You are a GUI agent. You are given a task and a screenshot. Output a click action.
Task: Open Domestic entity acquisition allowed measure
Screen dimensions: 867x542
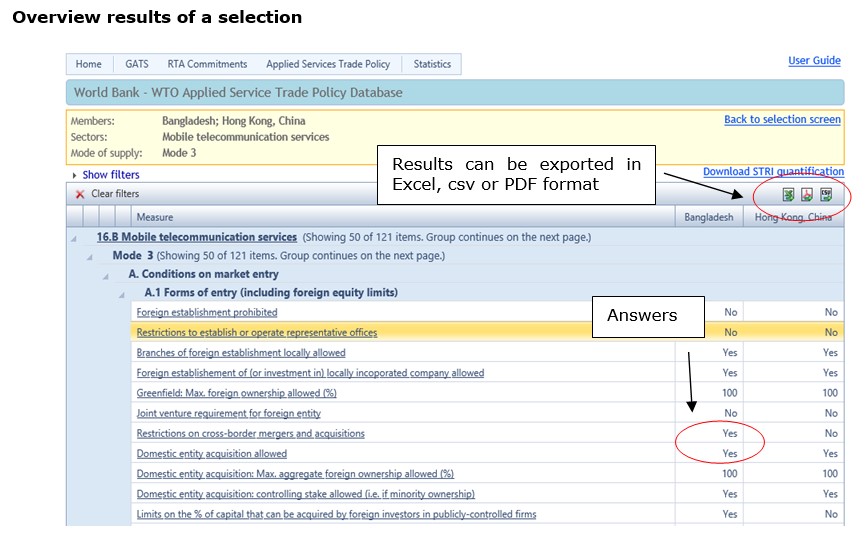[212, 454]
